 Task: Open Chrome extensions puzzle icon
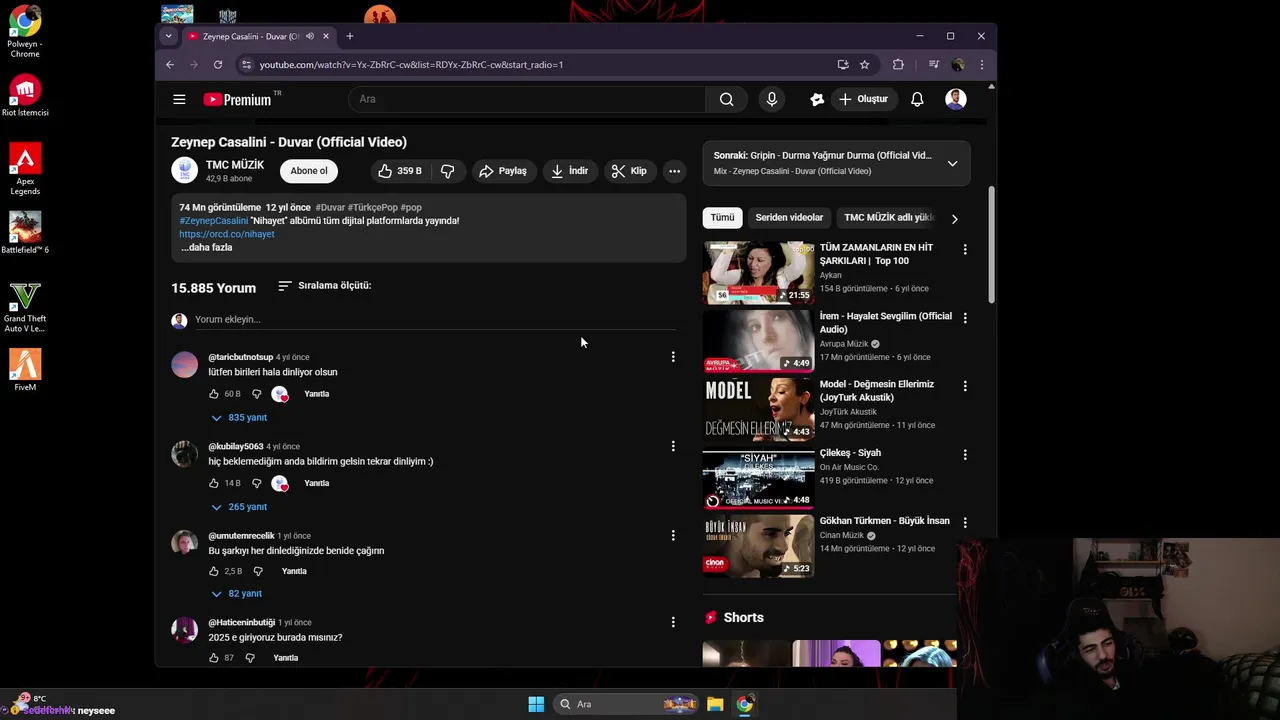coord(898,65)
